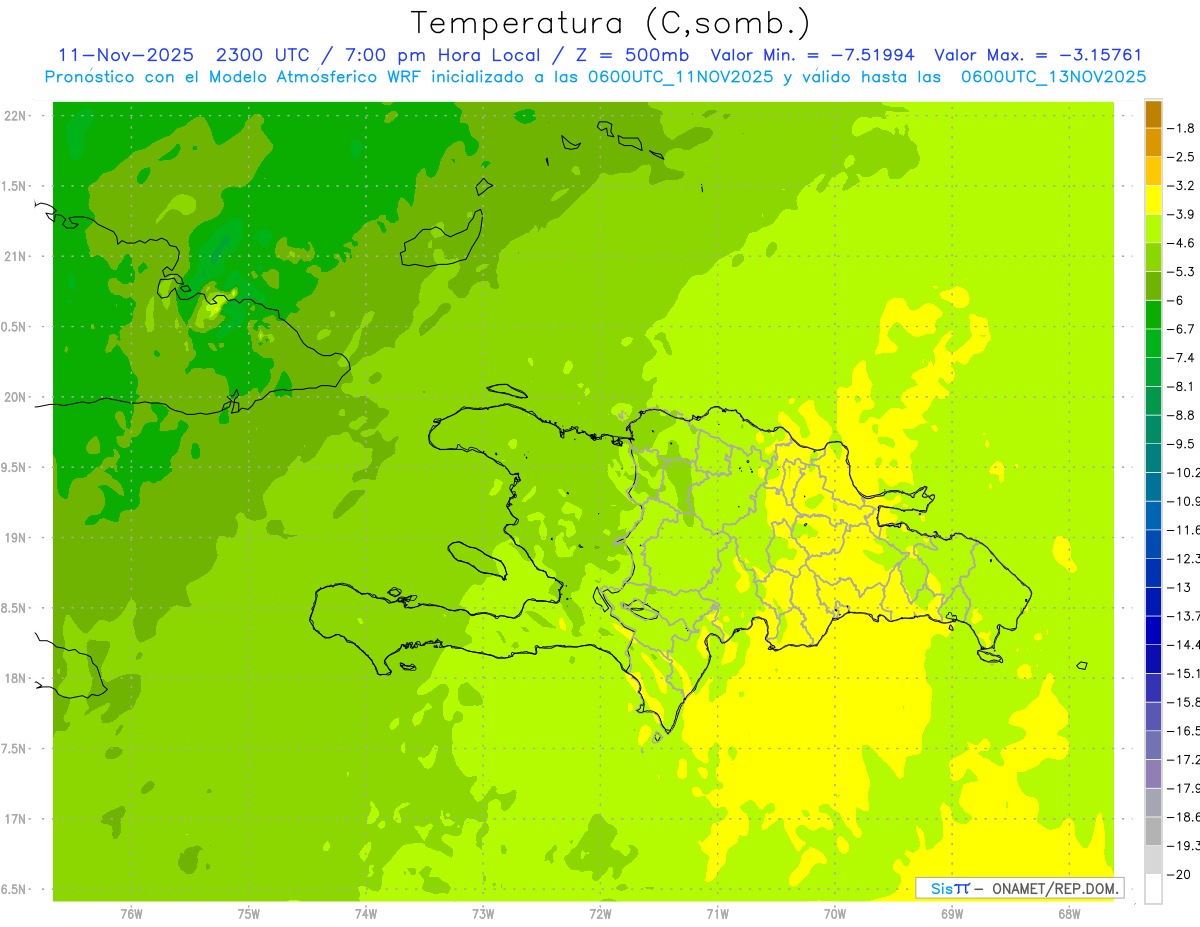Click the "-18.6" colorbar value

1185,817
